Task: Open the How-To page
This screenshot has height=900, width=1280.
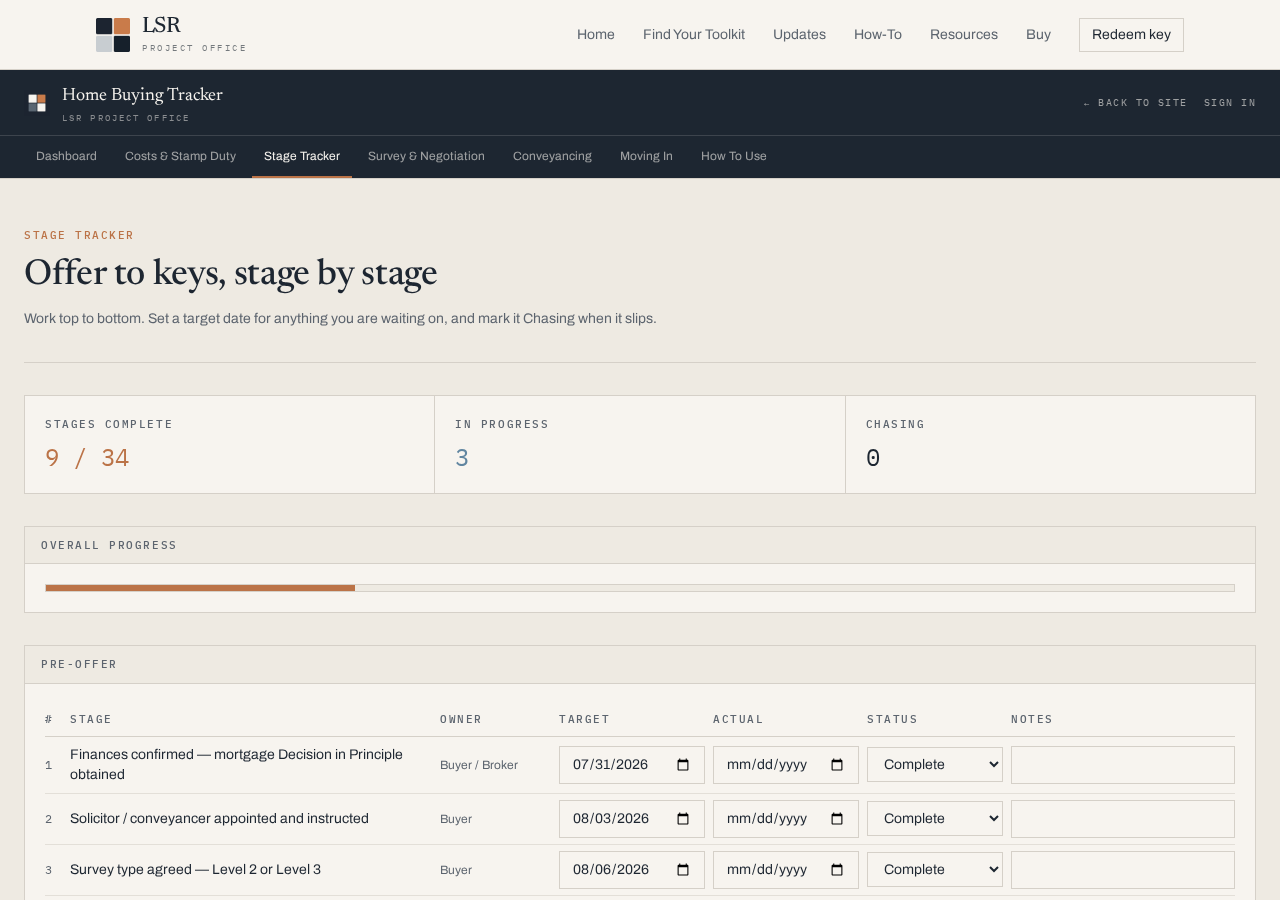Action: tap(878, 35)
